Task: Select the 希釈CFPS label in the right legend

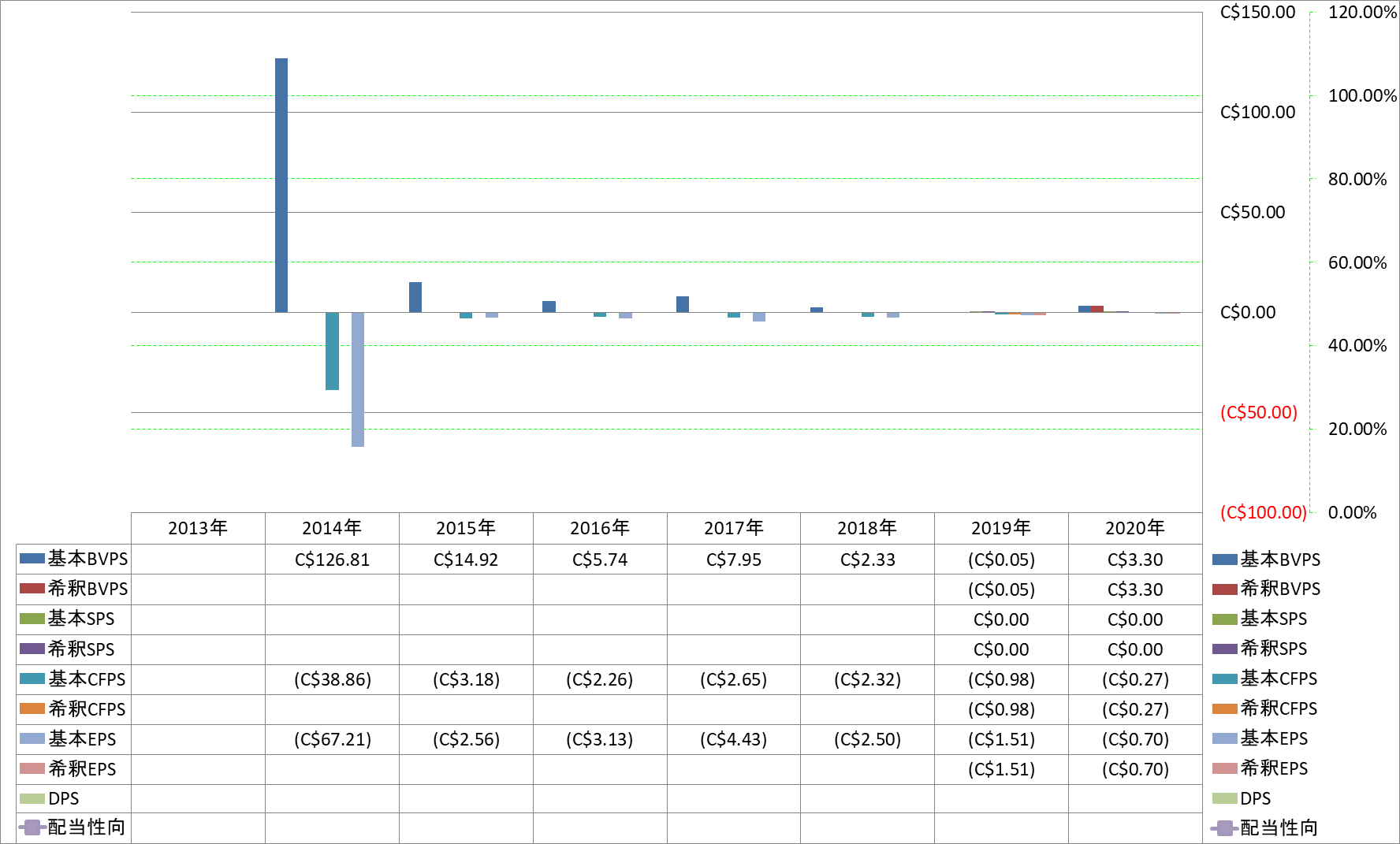Action: [x=1279, y=708]
